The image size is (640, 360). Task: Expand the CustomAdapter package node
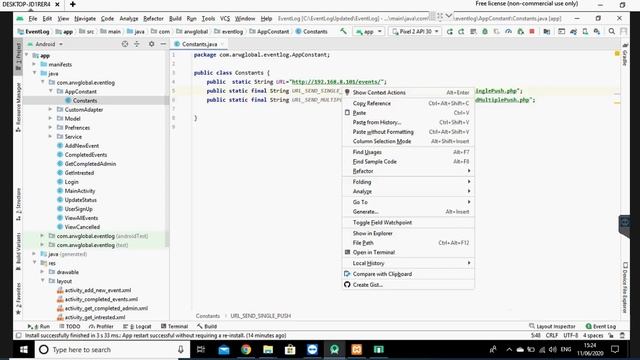[51, 109]
